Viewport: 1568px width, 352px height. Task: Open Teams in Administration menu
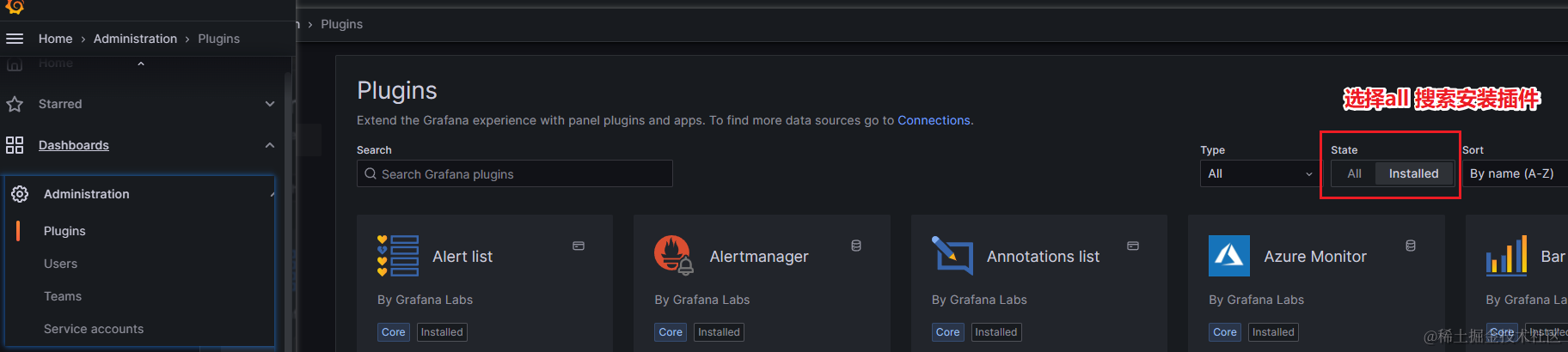63,296
